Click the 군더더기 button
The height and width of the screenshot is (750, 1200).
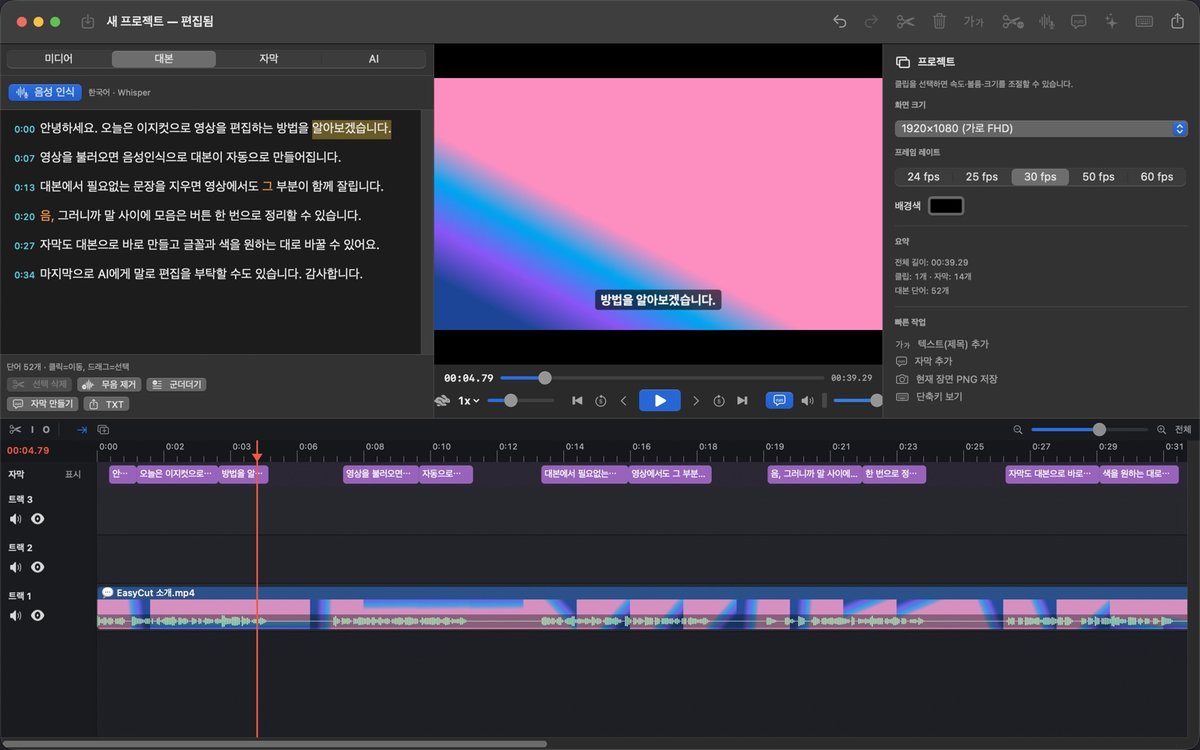click(176, 384)
